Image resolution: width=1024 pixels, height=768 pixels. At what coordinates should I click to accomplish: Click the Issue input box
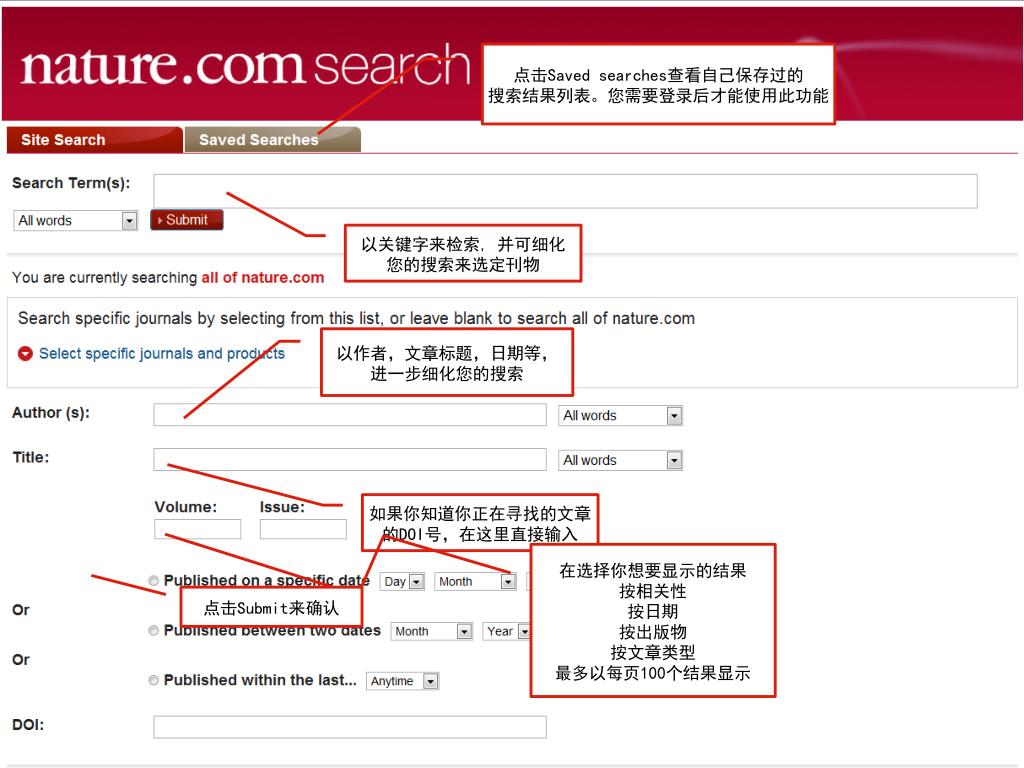pyautogui.click(x=303, y=529)
